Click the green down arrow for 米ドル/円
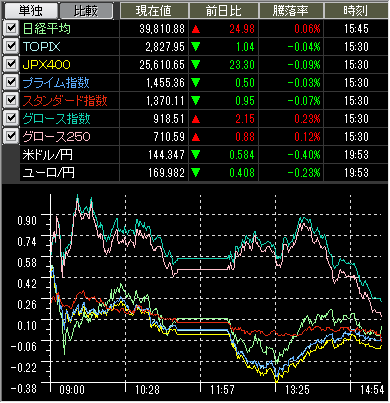The height and width of the screenshot is (403, 390). pyautogui.click(x=196, y=155)
